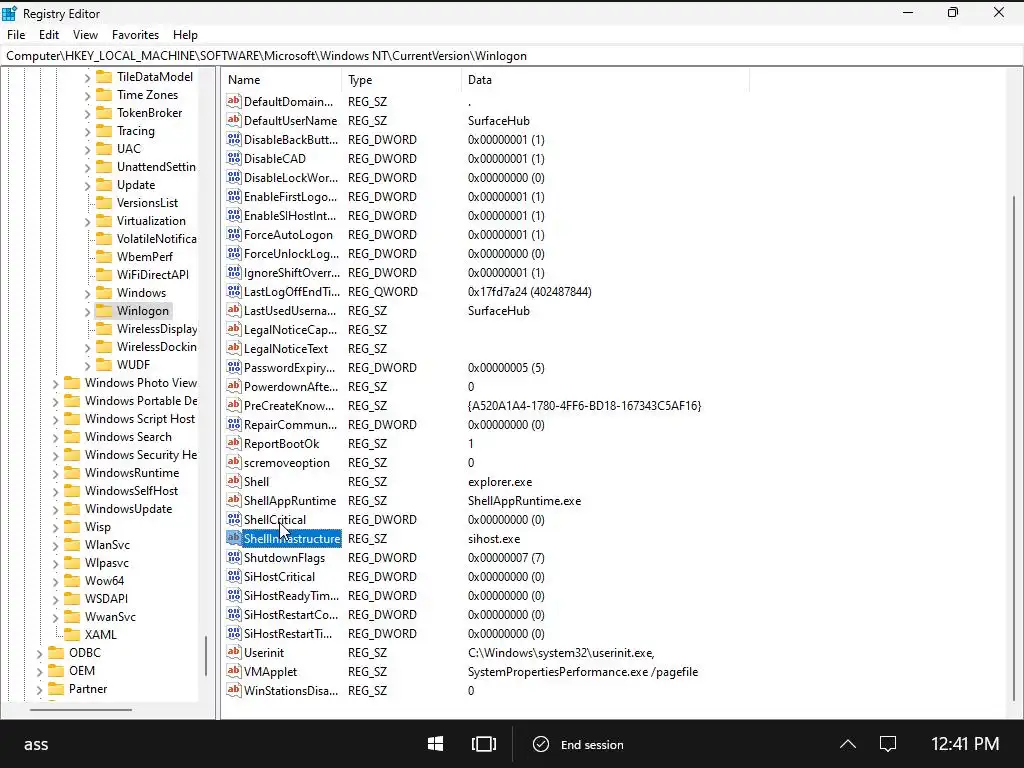Click the folder icon of TokenBroker key

(104, 113)
